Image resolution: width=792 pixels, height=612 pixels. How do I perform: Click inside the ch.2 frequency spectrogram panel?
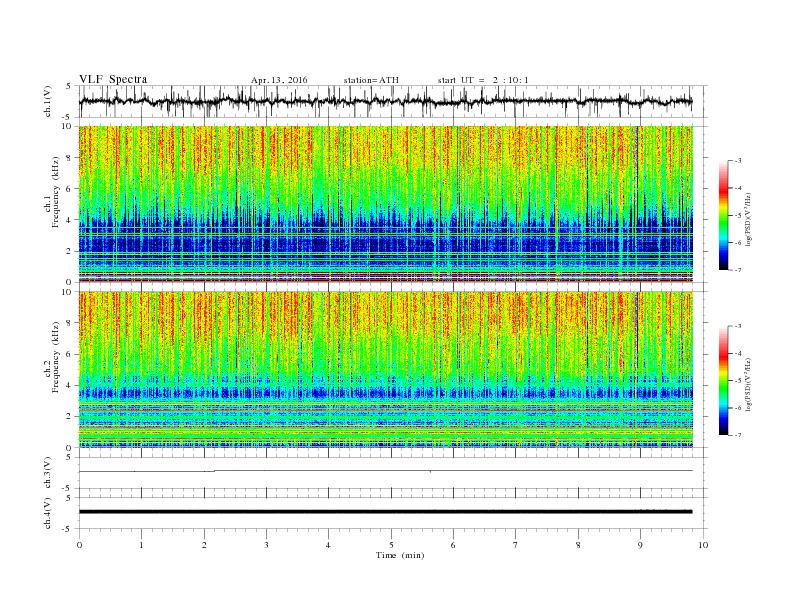coord(385,369)
